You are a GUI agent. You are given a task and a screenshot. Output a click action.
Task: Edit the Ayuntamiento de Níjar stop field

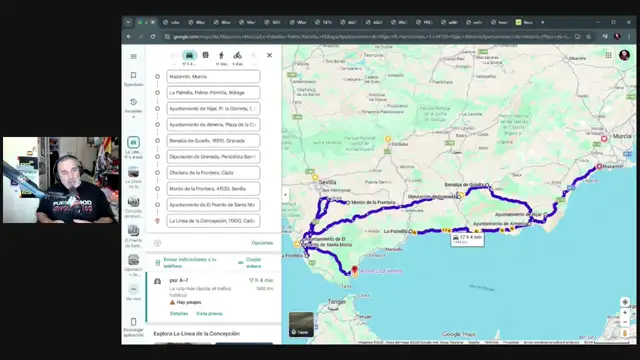coord(213,109)
